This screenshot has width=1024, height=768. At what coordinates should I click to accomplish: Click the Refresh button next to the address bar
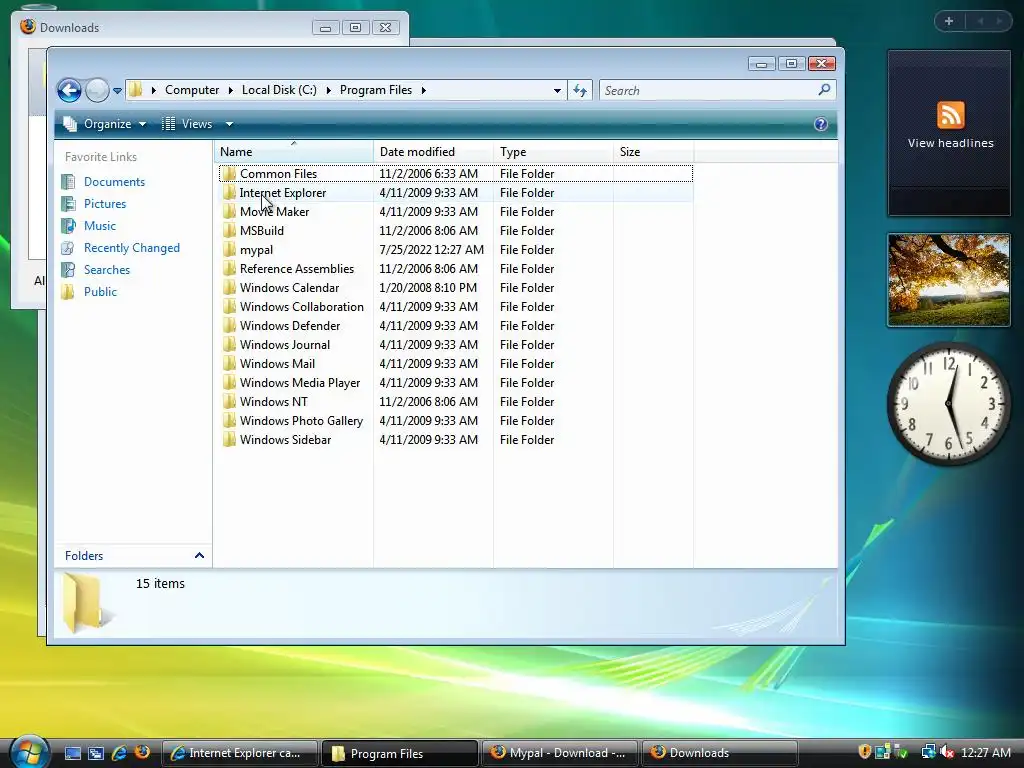[580, 90]
